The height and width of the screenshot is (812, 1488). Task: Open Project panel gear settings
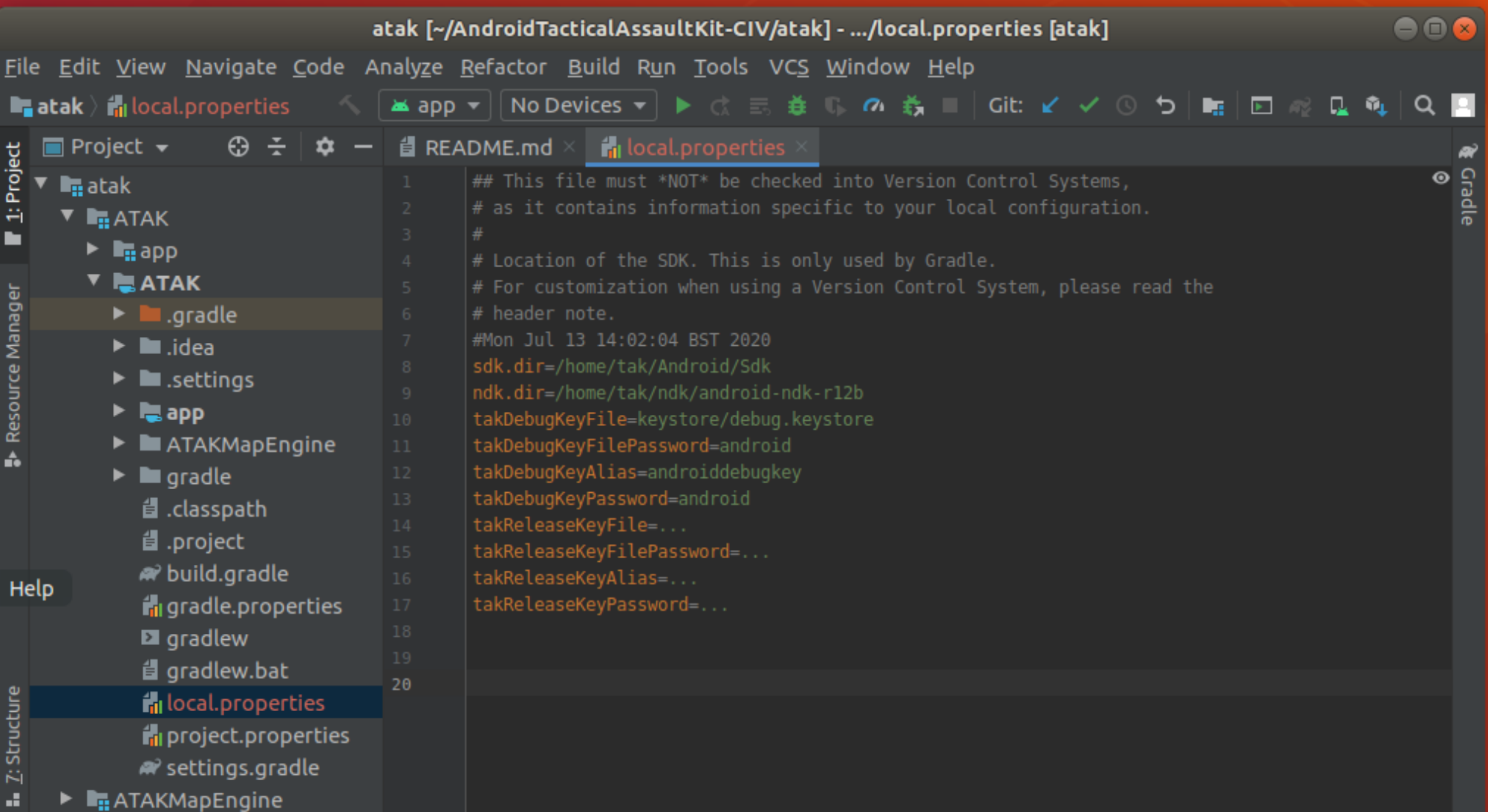coord(324,147)
